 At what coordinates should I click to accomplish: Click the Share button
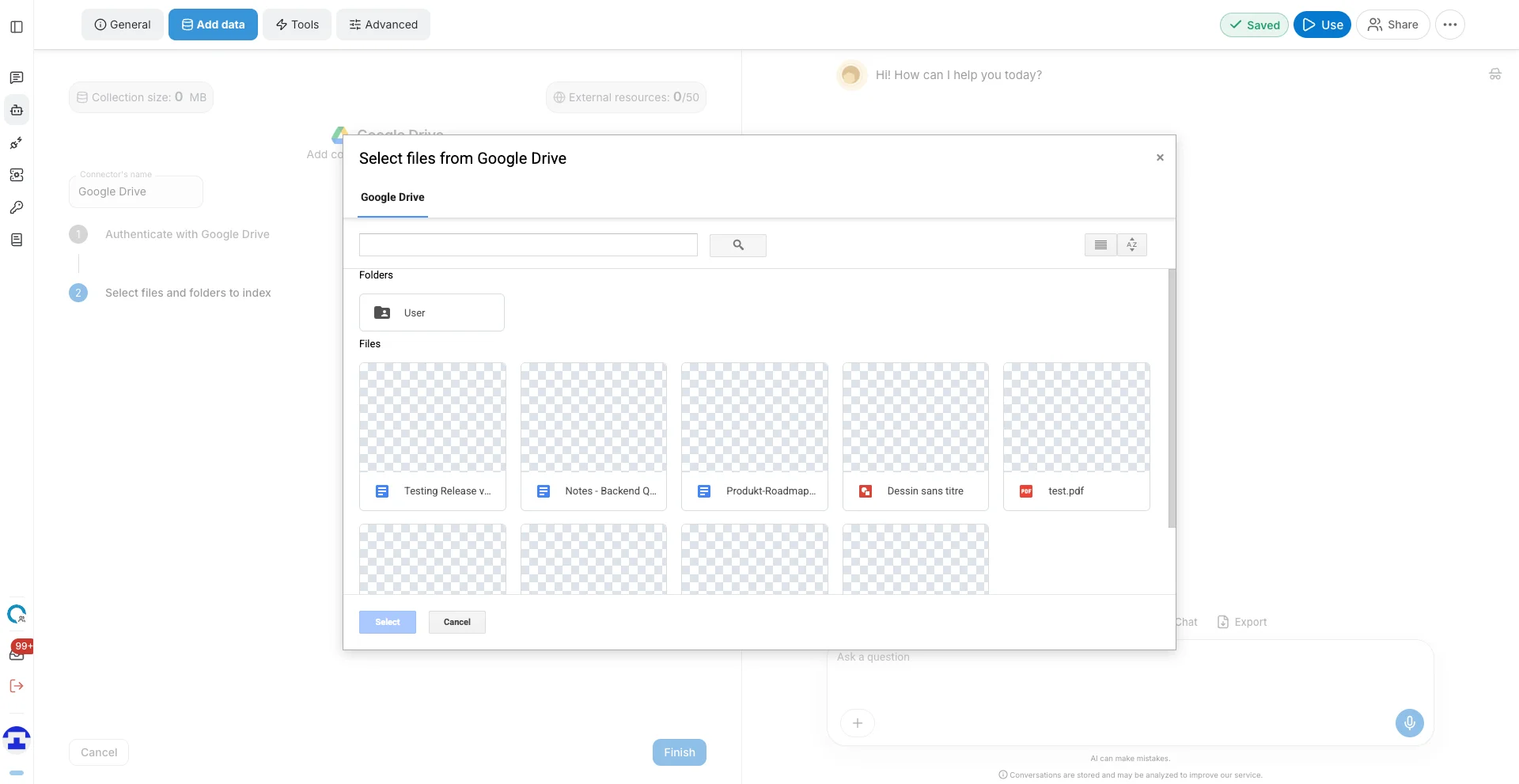(x=1392, y=25)
